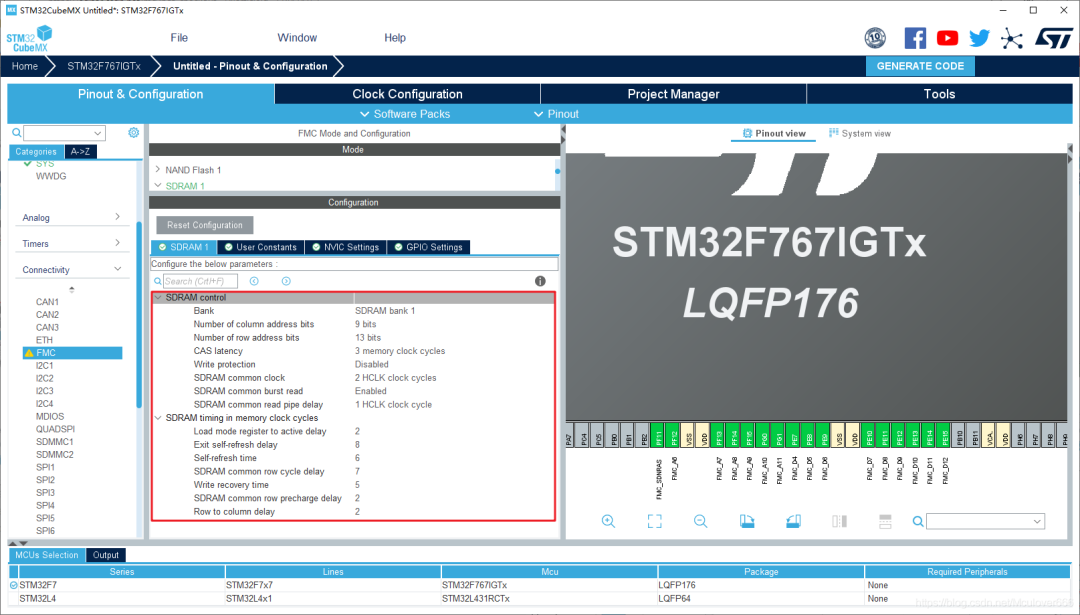This screenshot has width=1080, height=615.
Task: Click the STM32CubeMX logo
Action: (x=30, y=39)
